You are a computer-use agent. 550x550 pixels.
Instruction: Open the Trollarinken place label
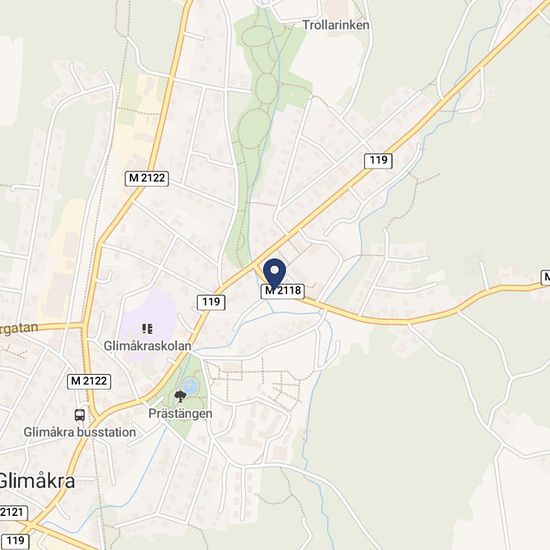pos(336,25)
